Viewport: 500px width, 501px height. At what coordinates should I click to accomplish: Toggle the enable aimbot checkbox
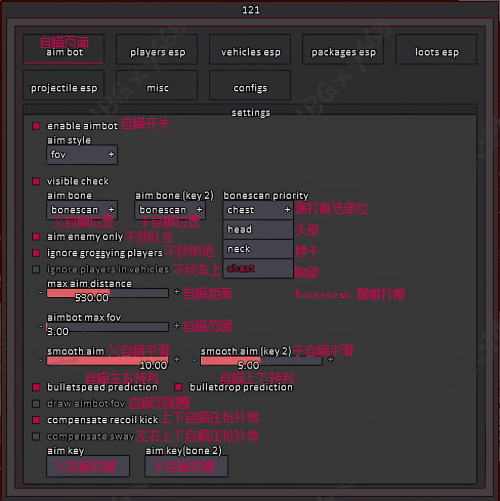pos(36,126)
